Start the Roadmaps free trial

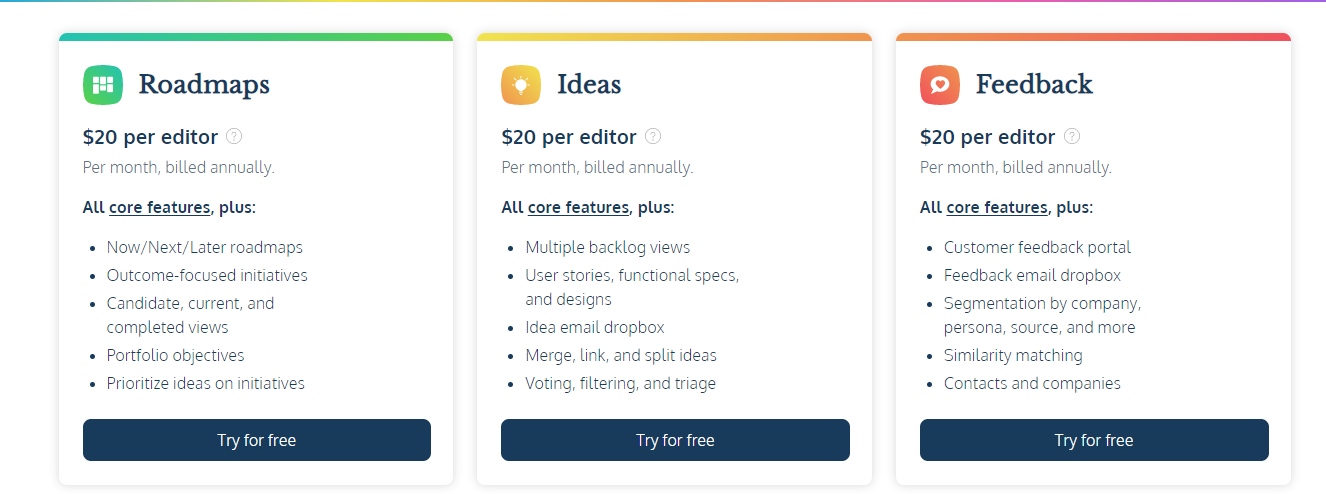[257, 440]
